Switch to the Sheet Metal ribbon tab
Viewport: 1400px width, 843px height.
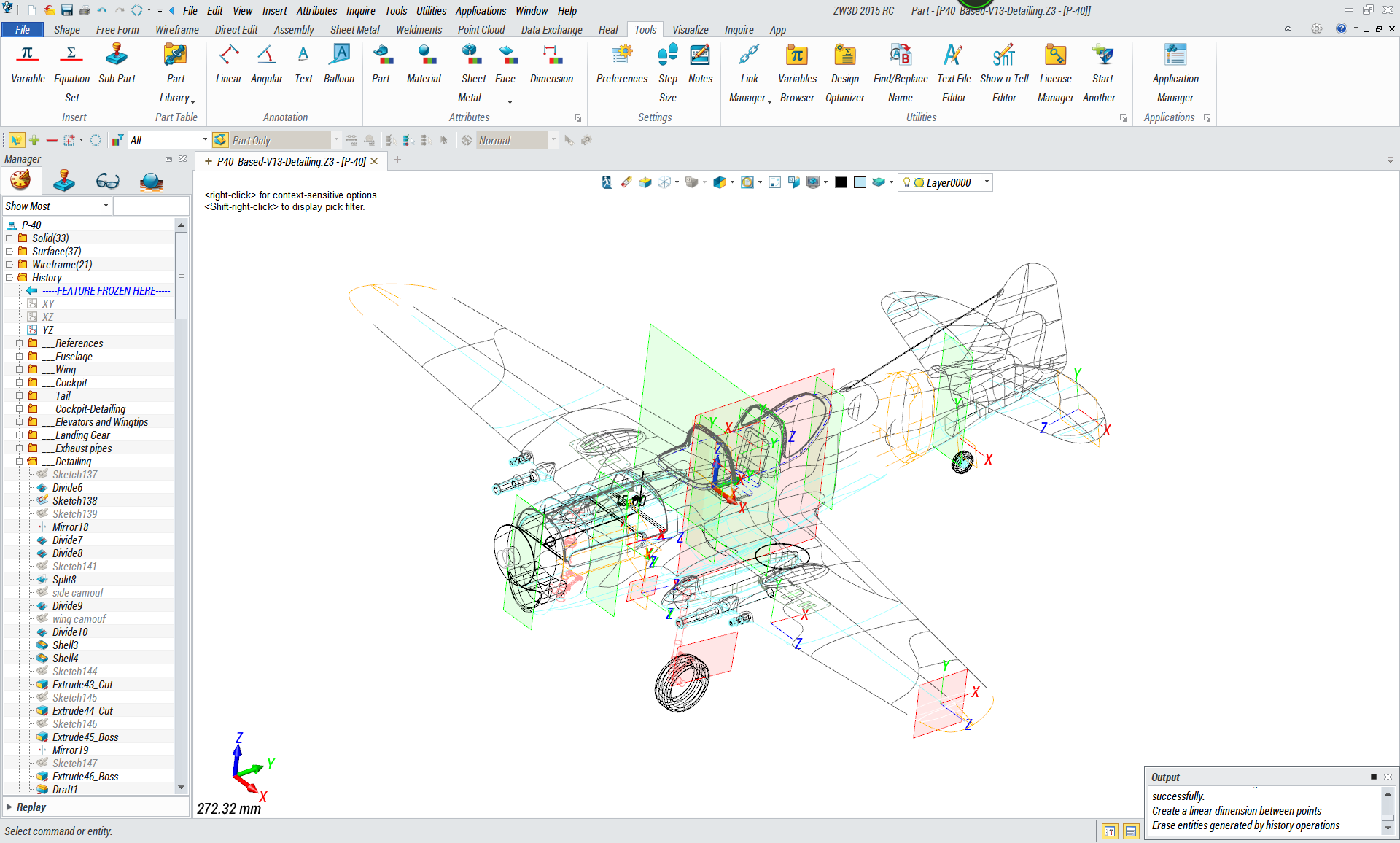(354, 30)
